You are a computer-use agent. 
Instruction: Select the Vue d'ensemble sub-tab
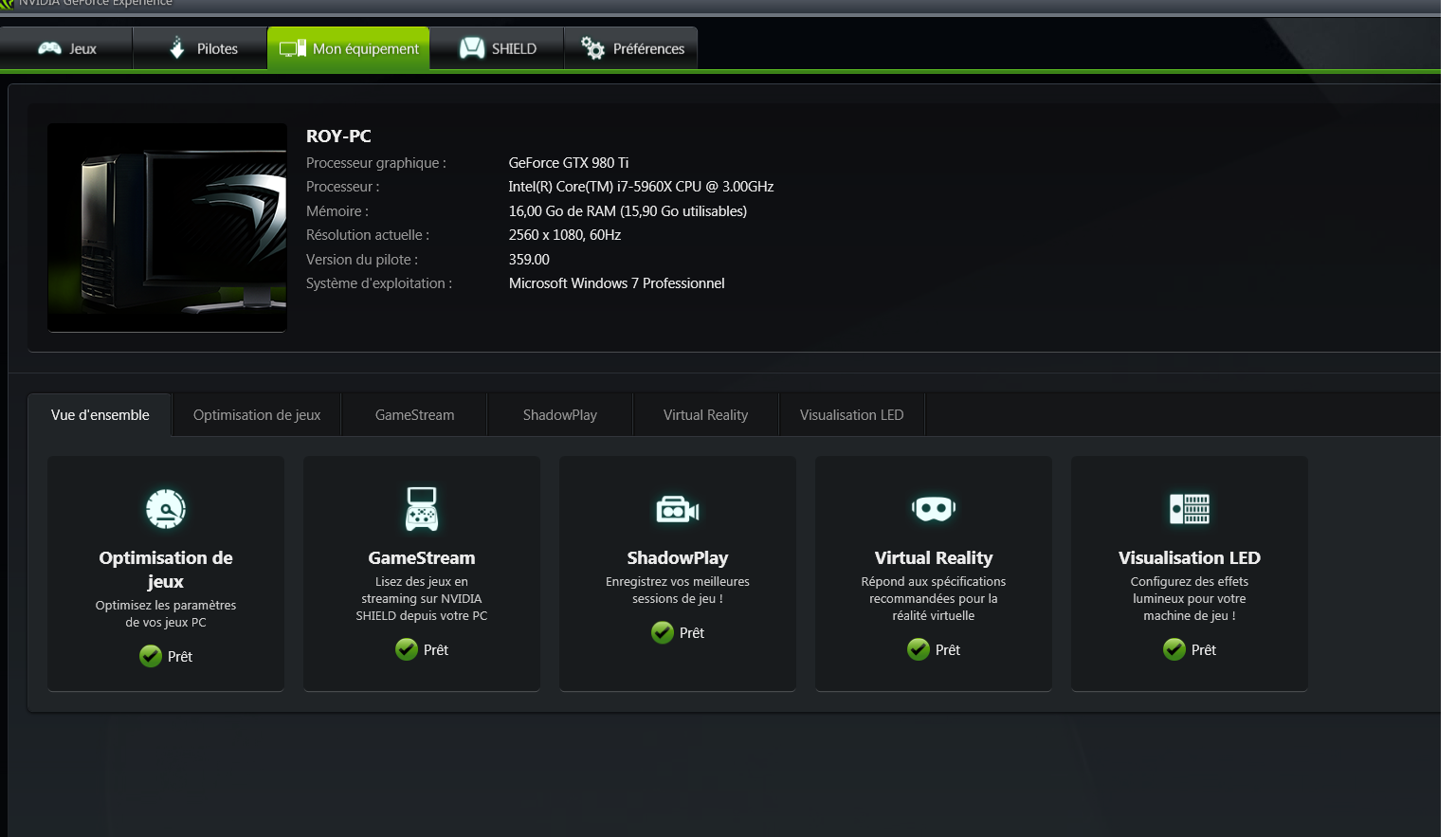point(100,415)
